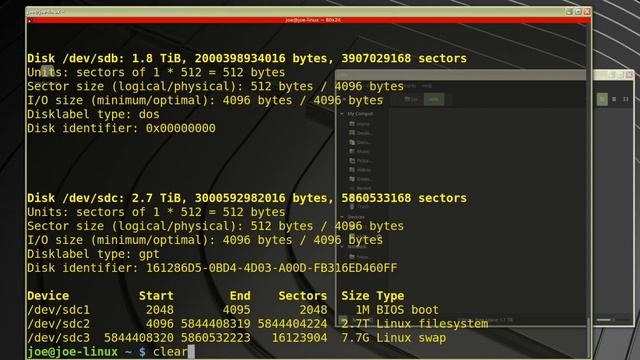The height and width of the screenshot is (360, 640).
Task: Click the 7.7G size value
Action: tap(355, 338)
